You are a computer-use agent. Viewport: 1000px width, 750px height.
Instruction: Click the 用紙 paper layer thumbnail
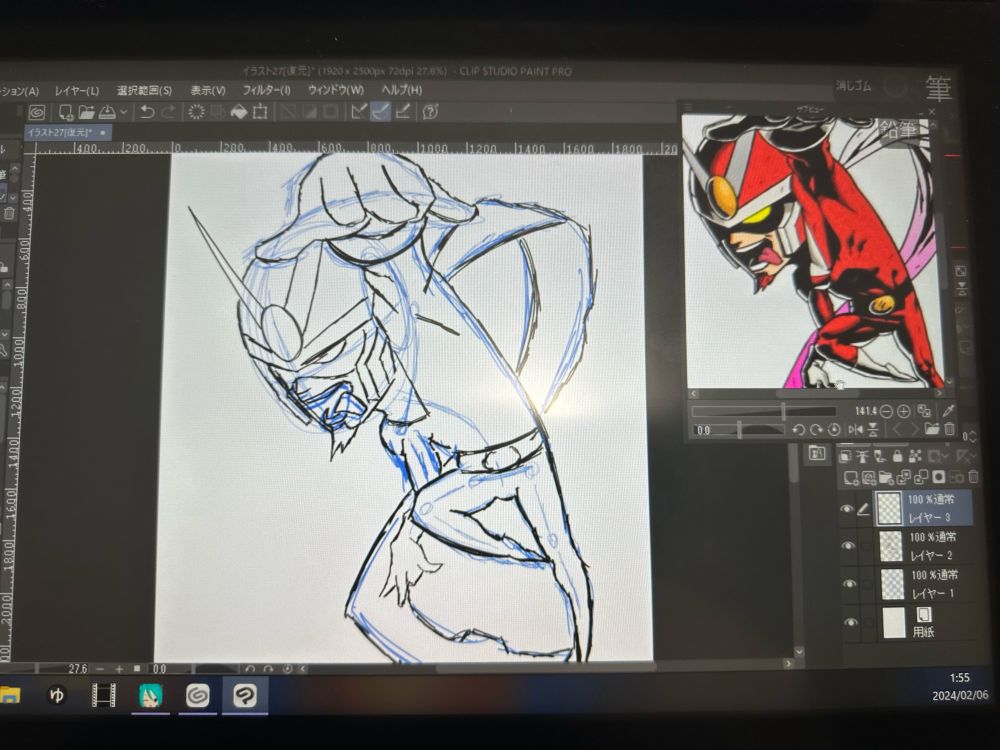(x=893, y=623)
